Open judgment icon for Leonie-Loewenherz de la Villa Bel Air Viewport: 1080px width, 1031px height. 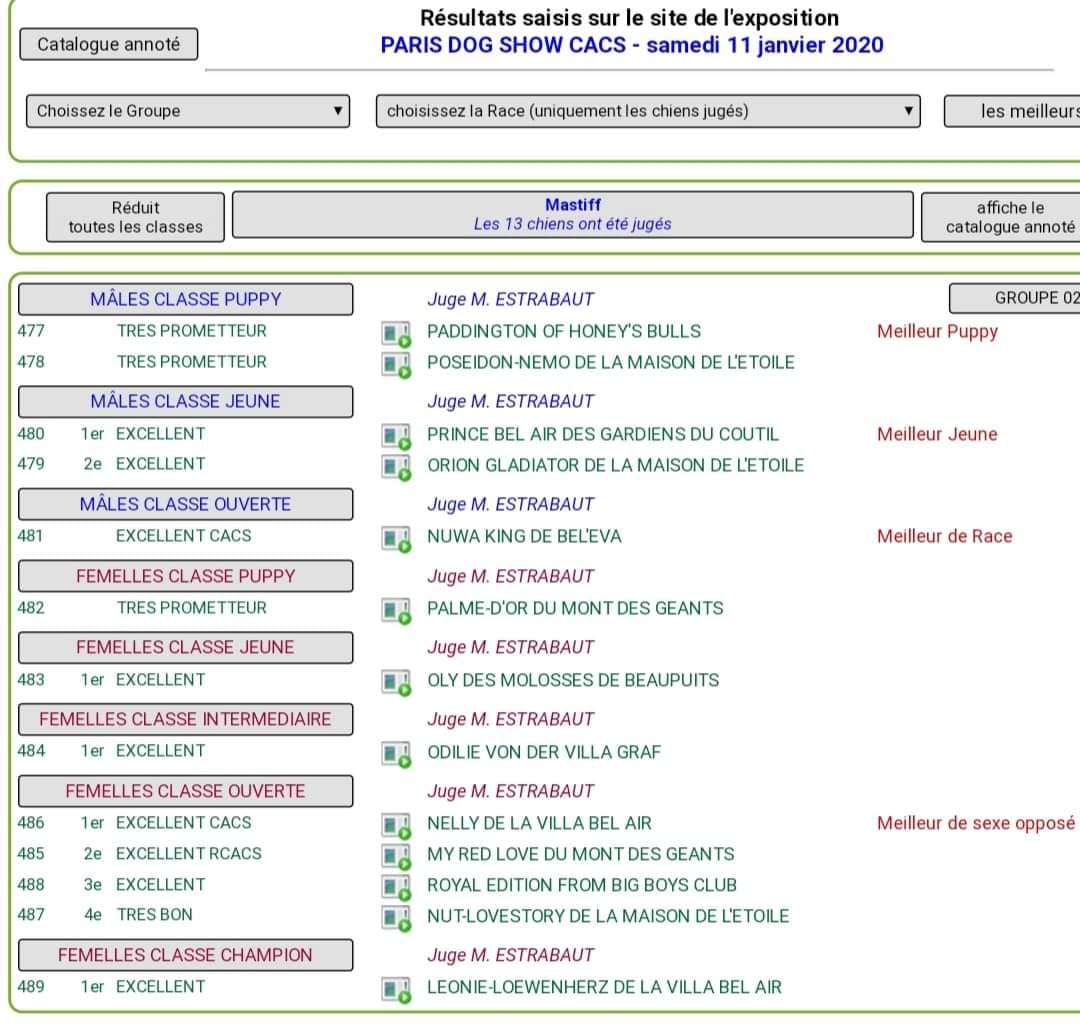click(x=396, y=990)
